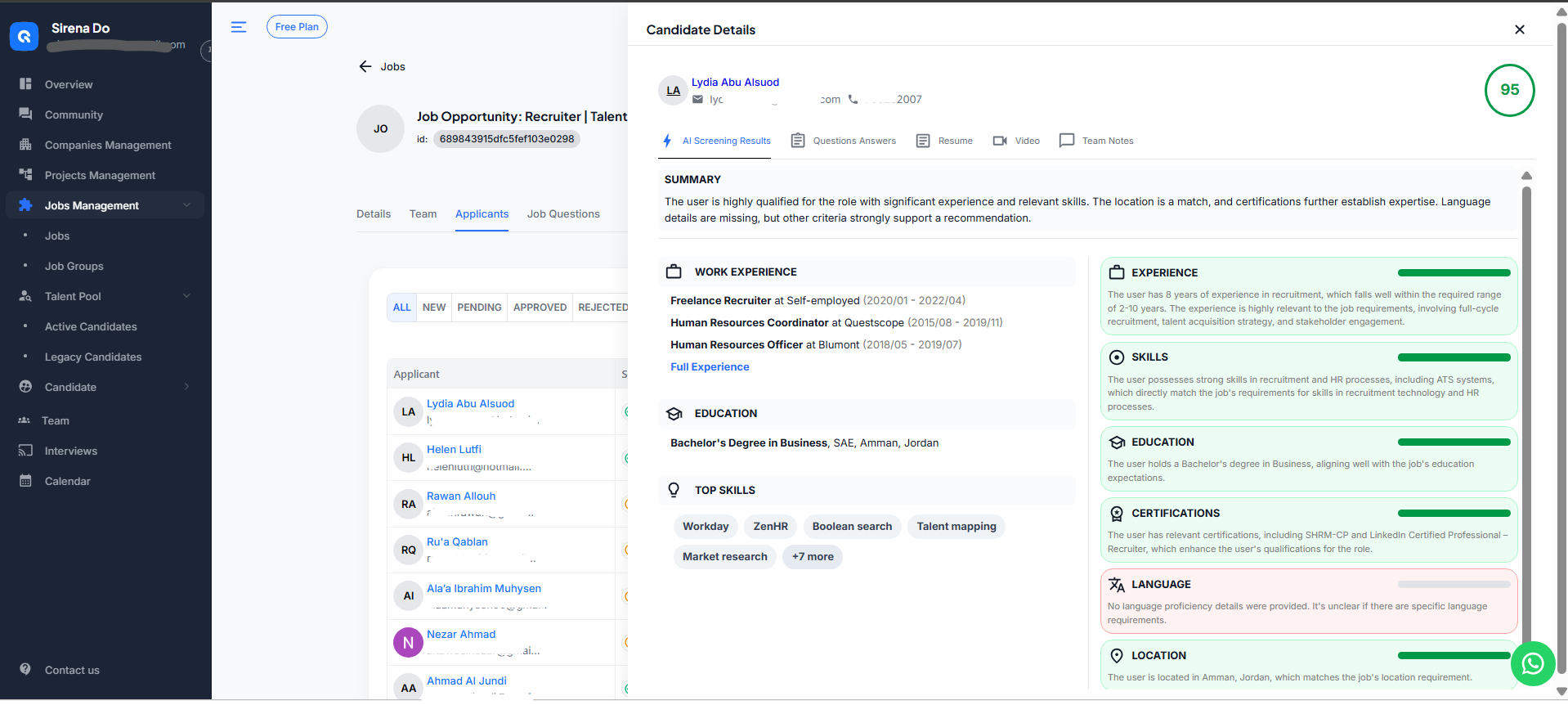Open Ru'a Qablan applicant link
This screenshot has width=1568, height=705.
click(x=457, y=541)
